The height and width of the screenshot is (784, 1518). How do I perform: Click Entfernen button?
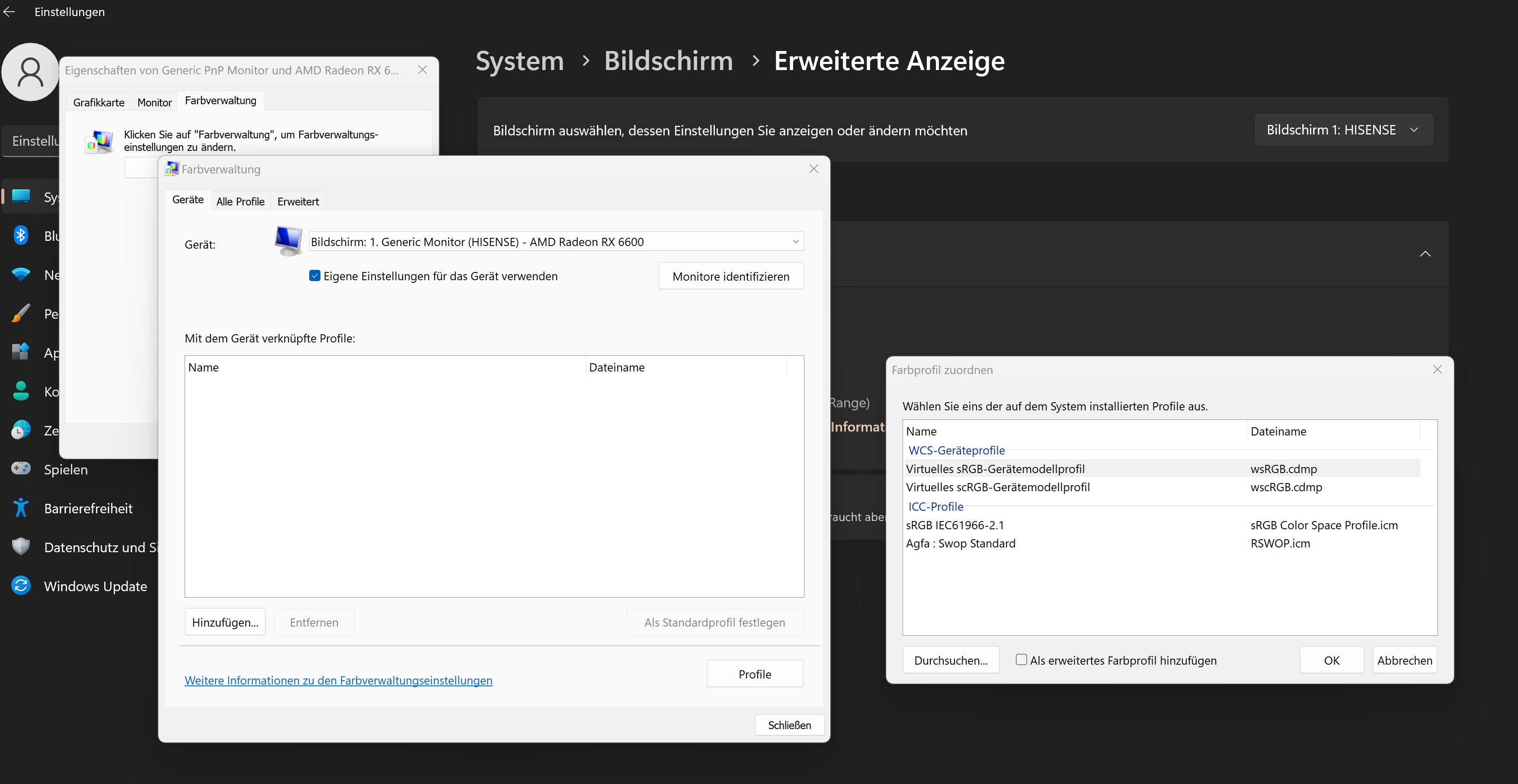tap(314, 622)
